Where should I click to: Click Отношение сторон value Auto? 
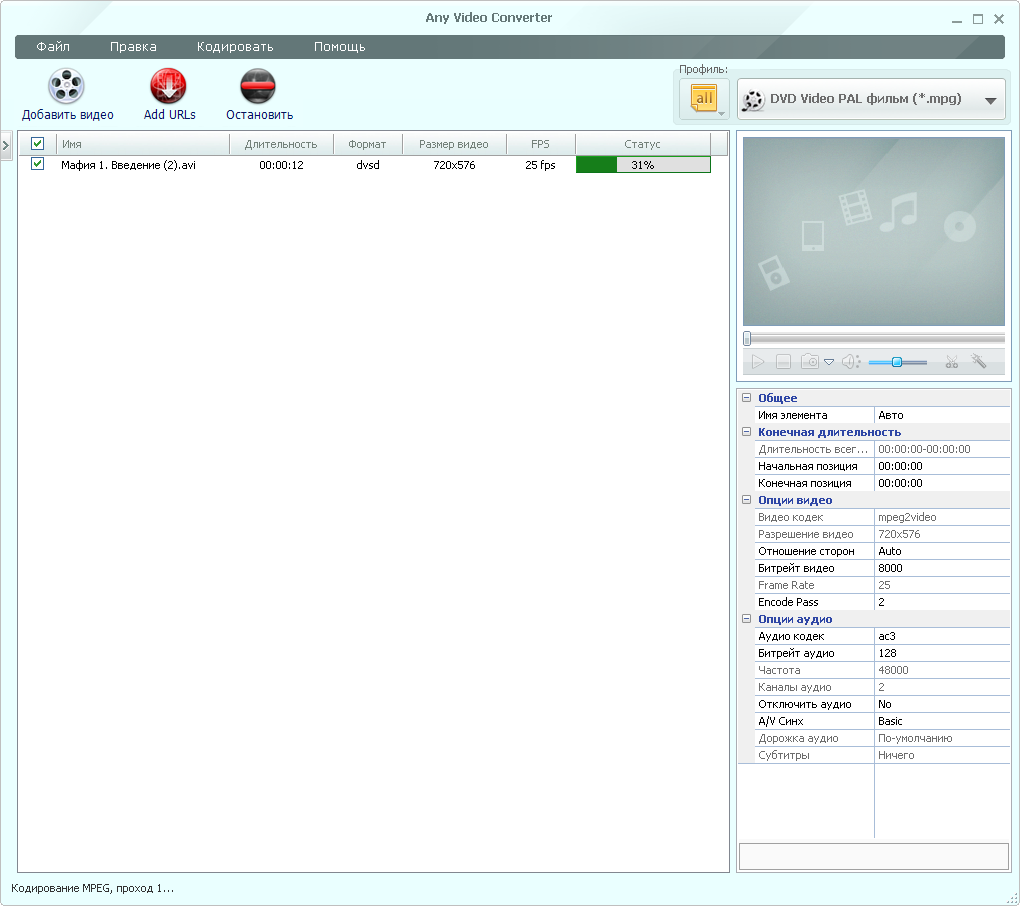click(x=942, y=551)
